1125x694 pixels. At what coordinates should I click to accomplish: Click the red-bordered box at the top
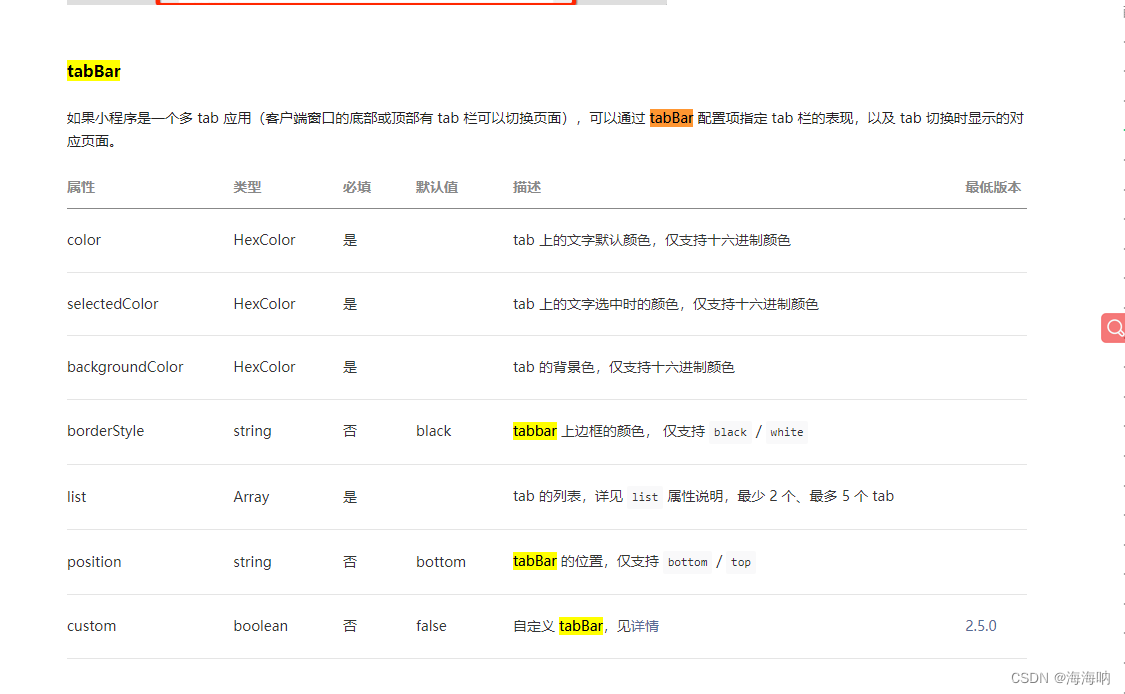click(366, 3)
